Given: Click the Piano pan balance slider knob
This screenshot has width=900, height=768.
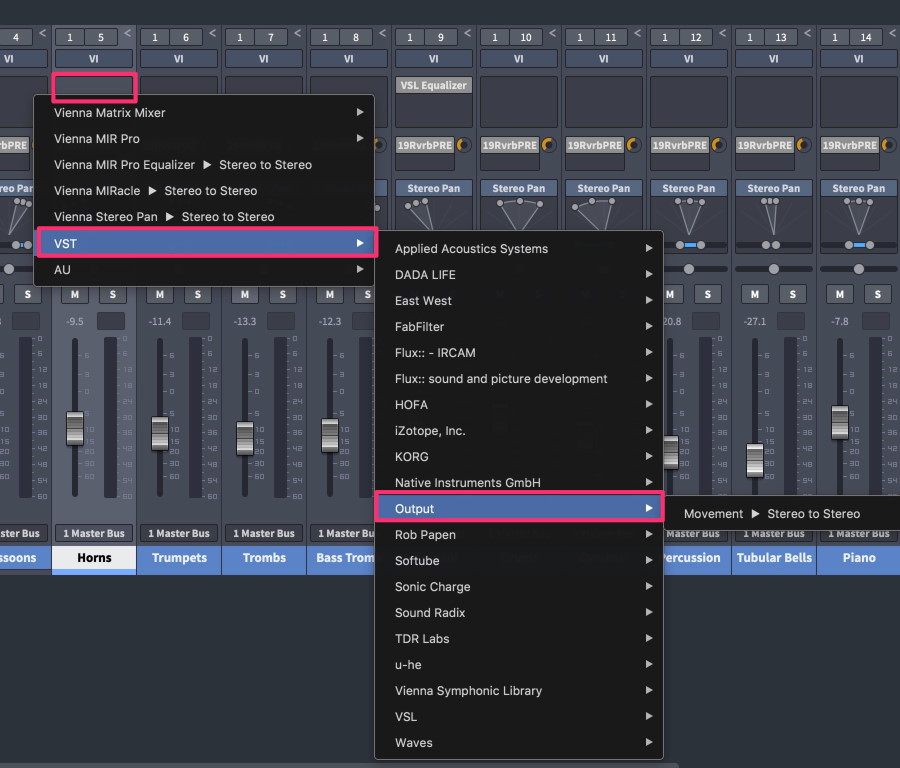Looking at the screenshot, I should click(x=859, y=269).
